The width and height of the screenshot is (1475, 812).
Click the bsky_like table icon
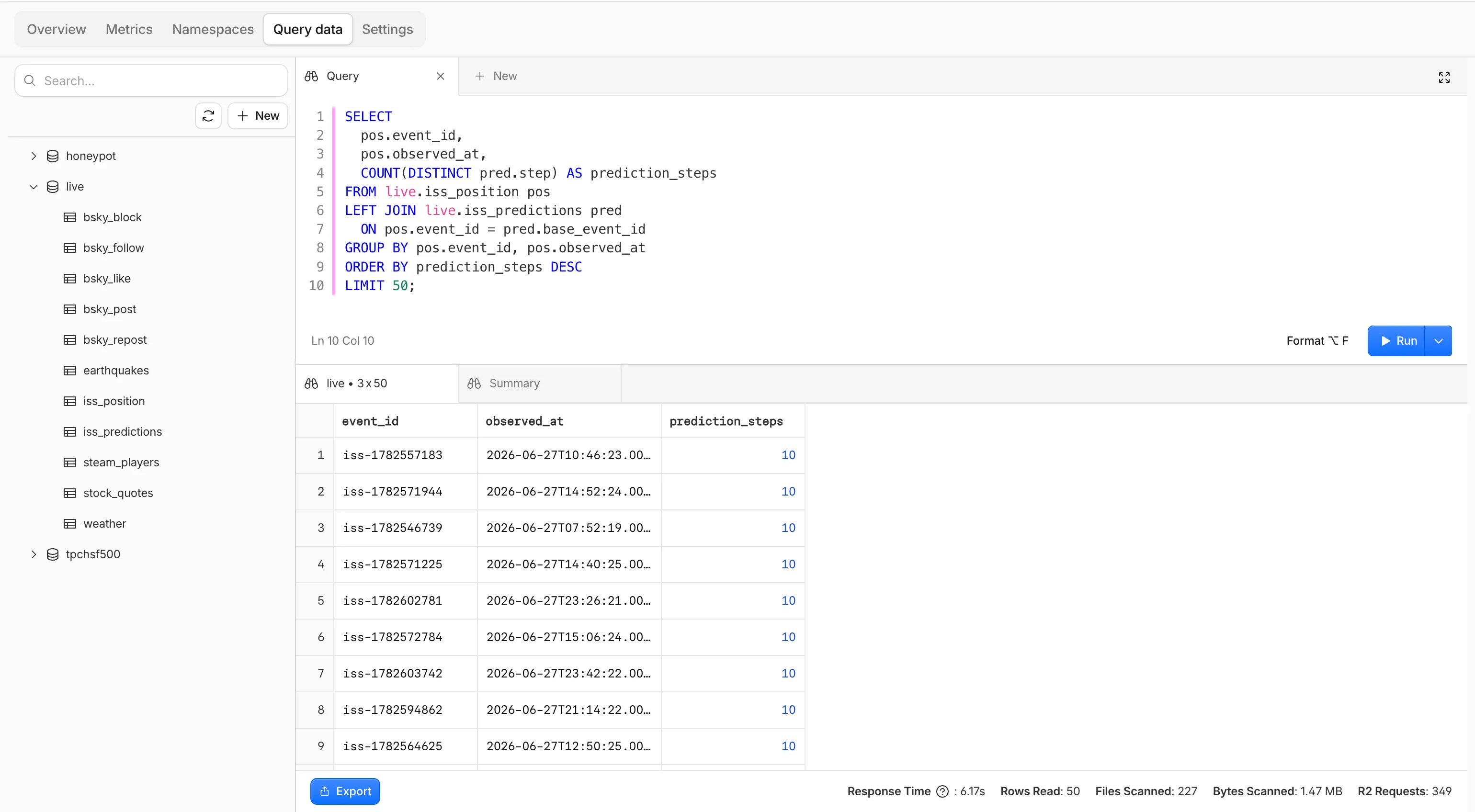tap(70, 278)
